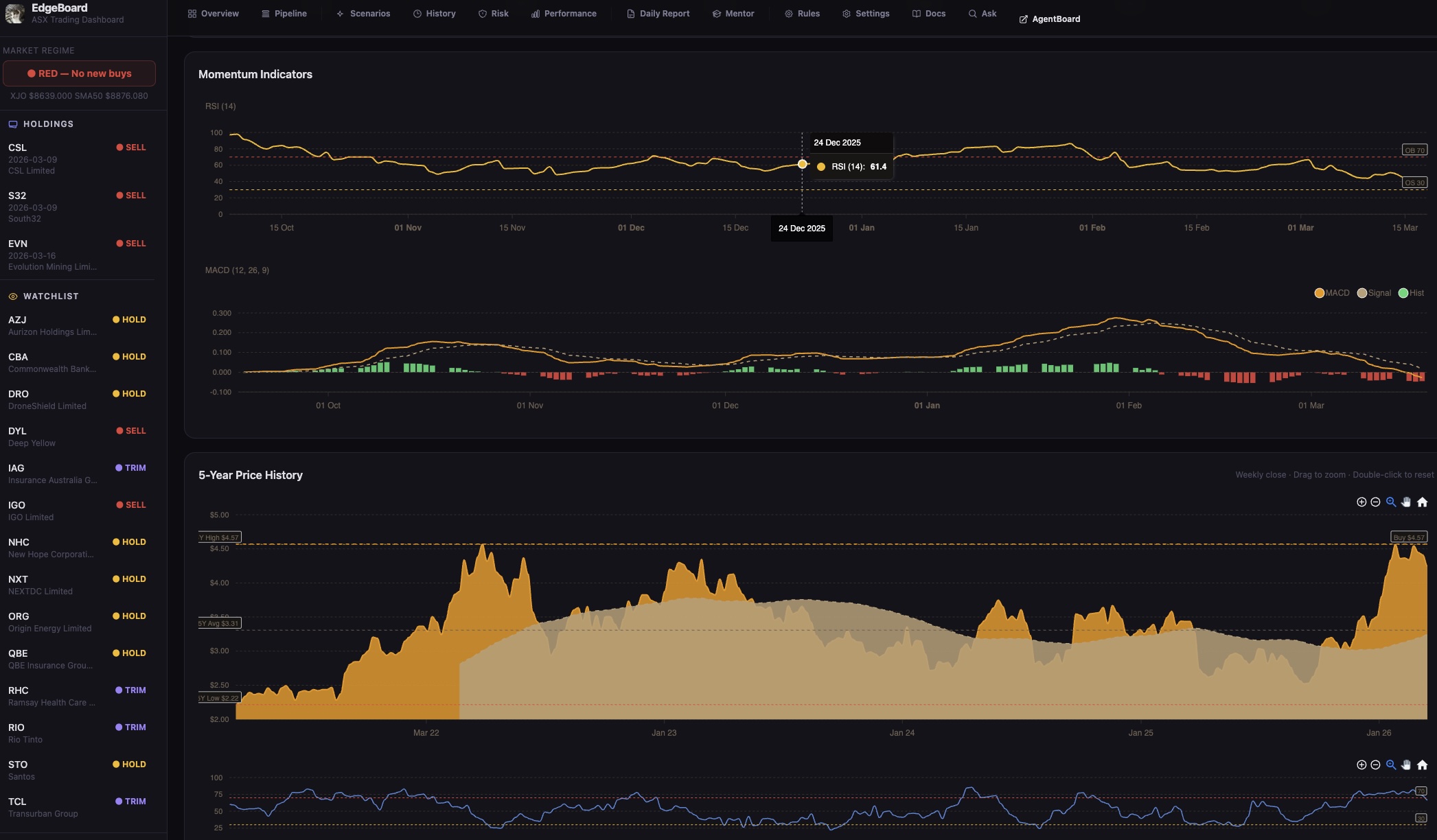Collapse the HOLDINGS section in the sidebar
Viewport: 1437px width, 840px height.
[x=48, y=124]
